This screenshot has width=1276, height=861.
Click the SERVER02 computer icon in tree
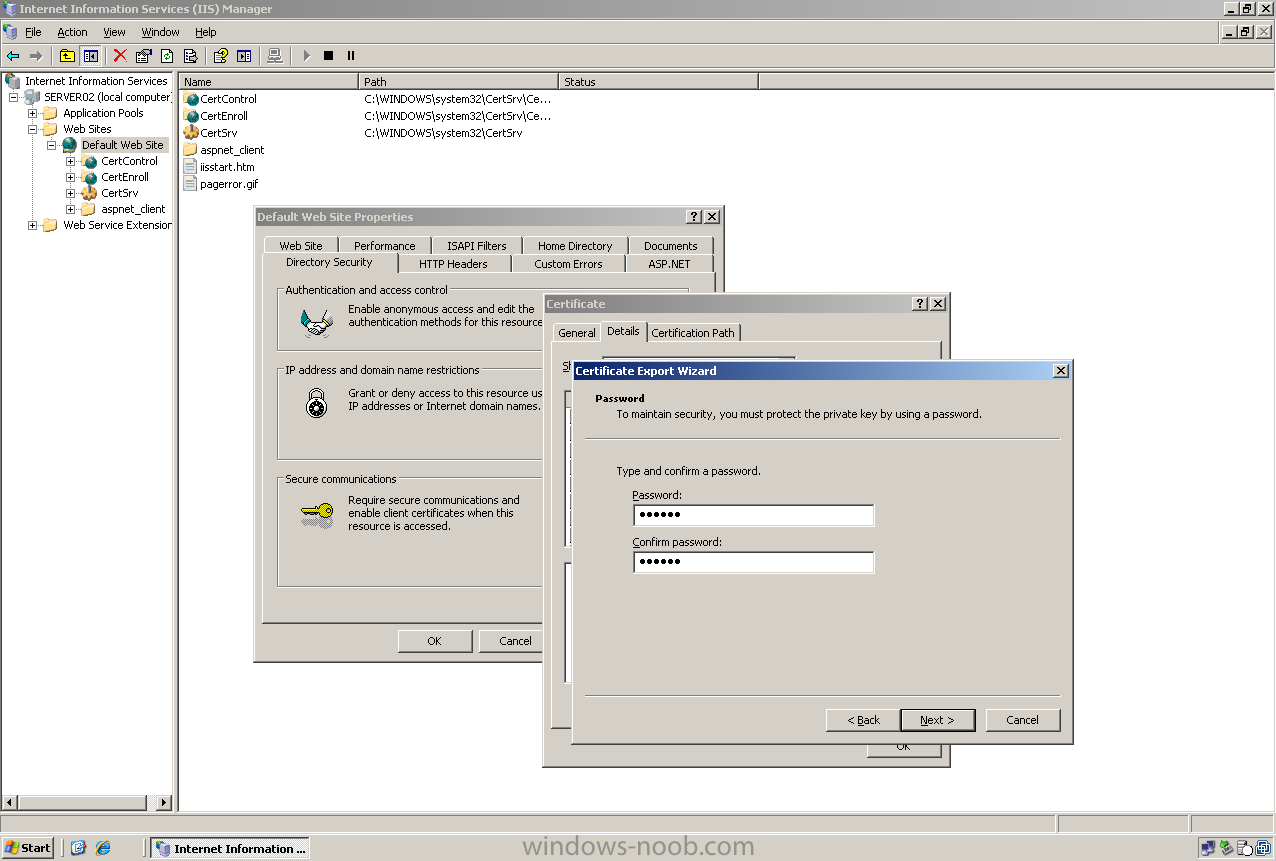click(32, 97)
